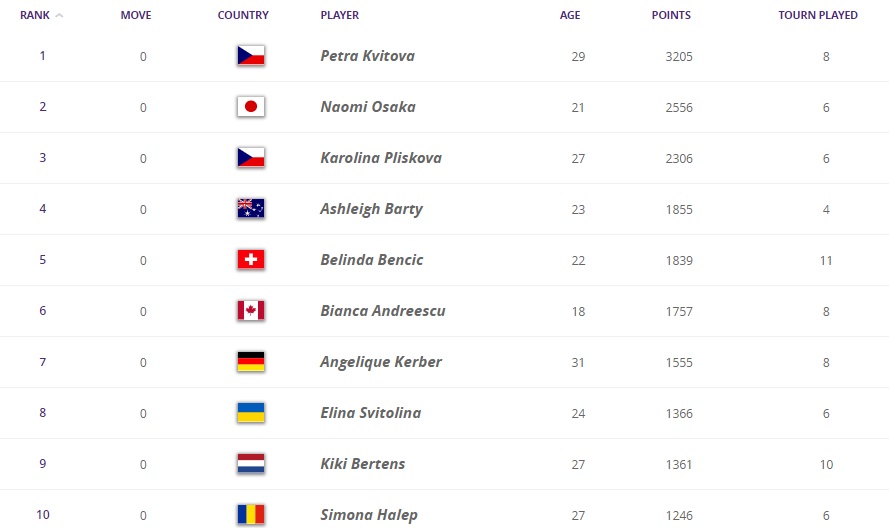Image resolution: width=889 pixels, height=528 pixels.
Task: Open Petra Kvitova's player profile
Action: point(367,56)
